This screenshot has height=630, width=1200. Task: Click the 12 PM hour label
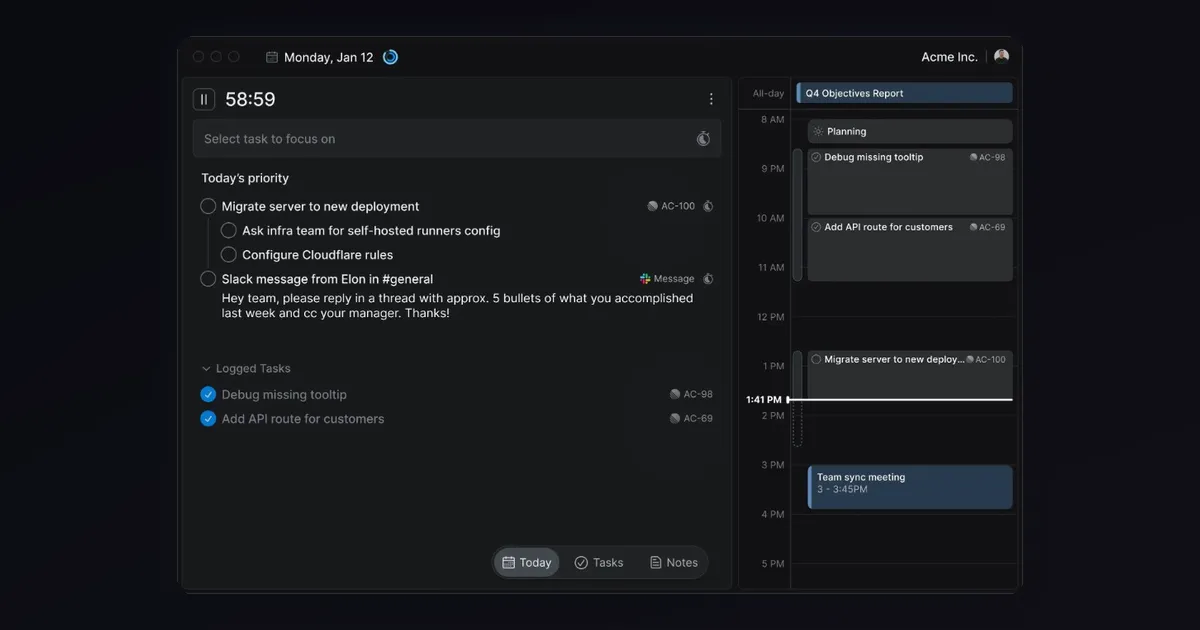[x=770, y=317]
